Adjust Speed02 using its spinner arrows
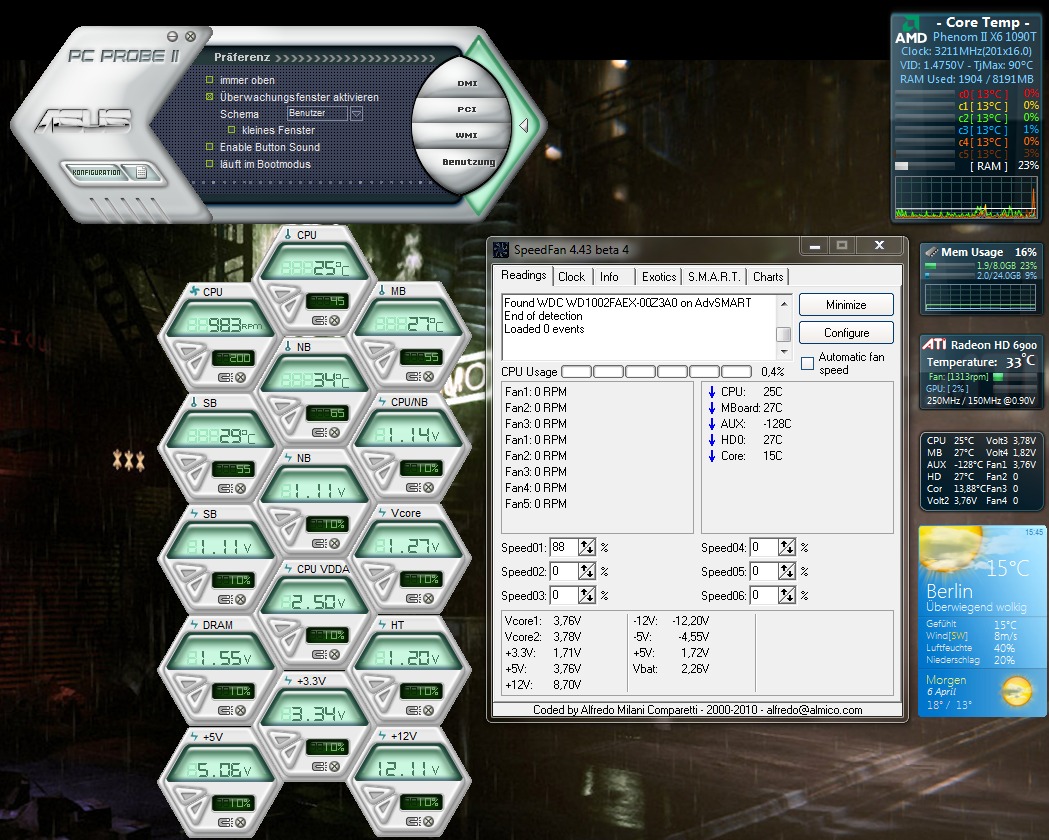Image resolution: width=1049 pixels, height=840 pixels. pos(587,572)
